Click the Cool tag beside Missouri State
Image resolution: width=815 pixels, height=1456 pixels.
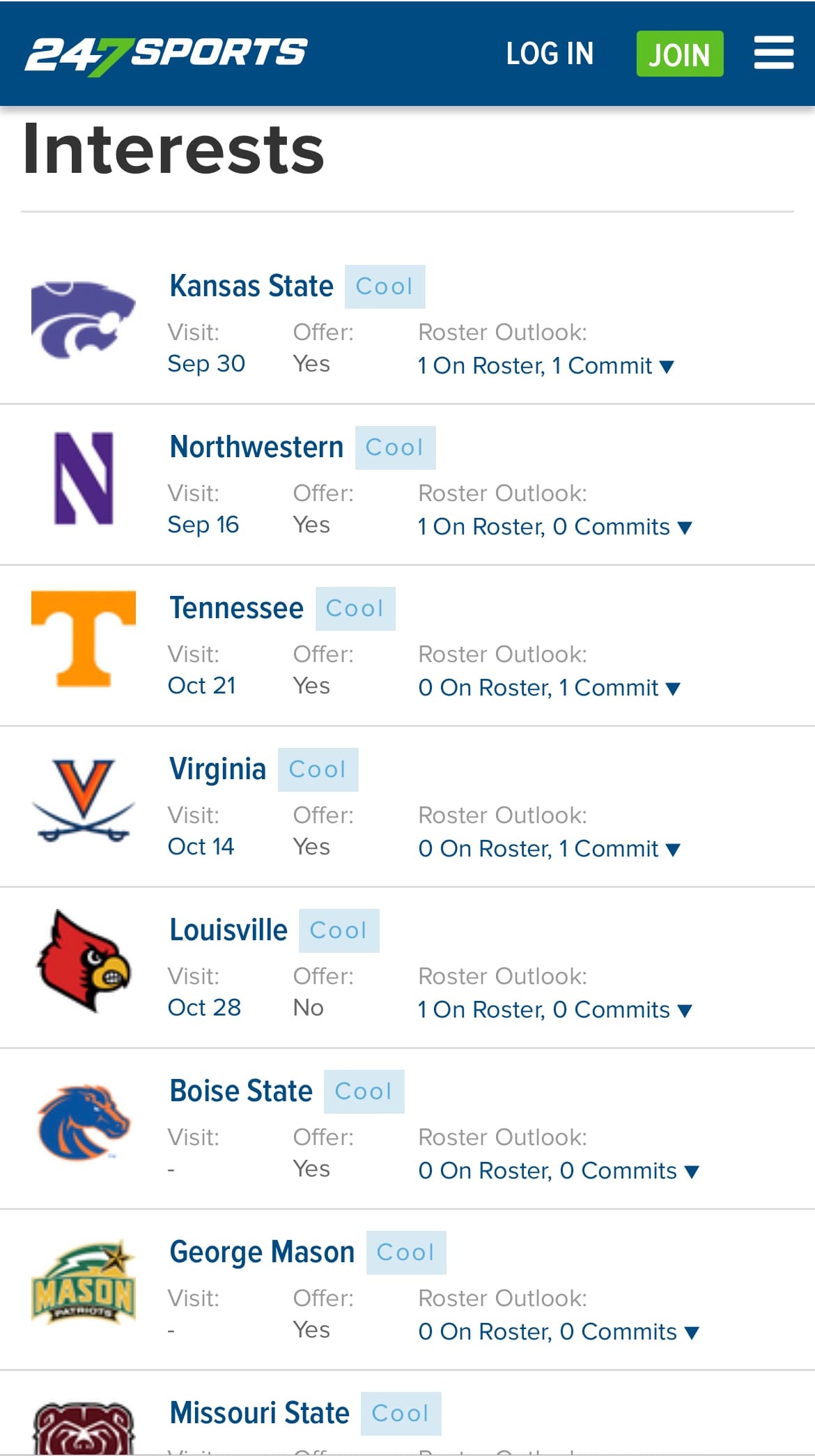pyautogui.click(x=401, y=1413)
